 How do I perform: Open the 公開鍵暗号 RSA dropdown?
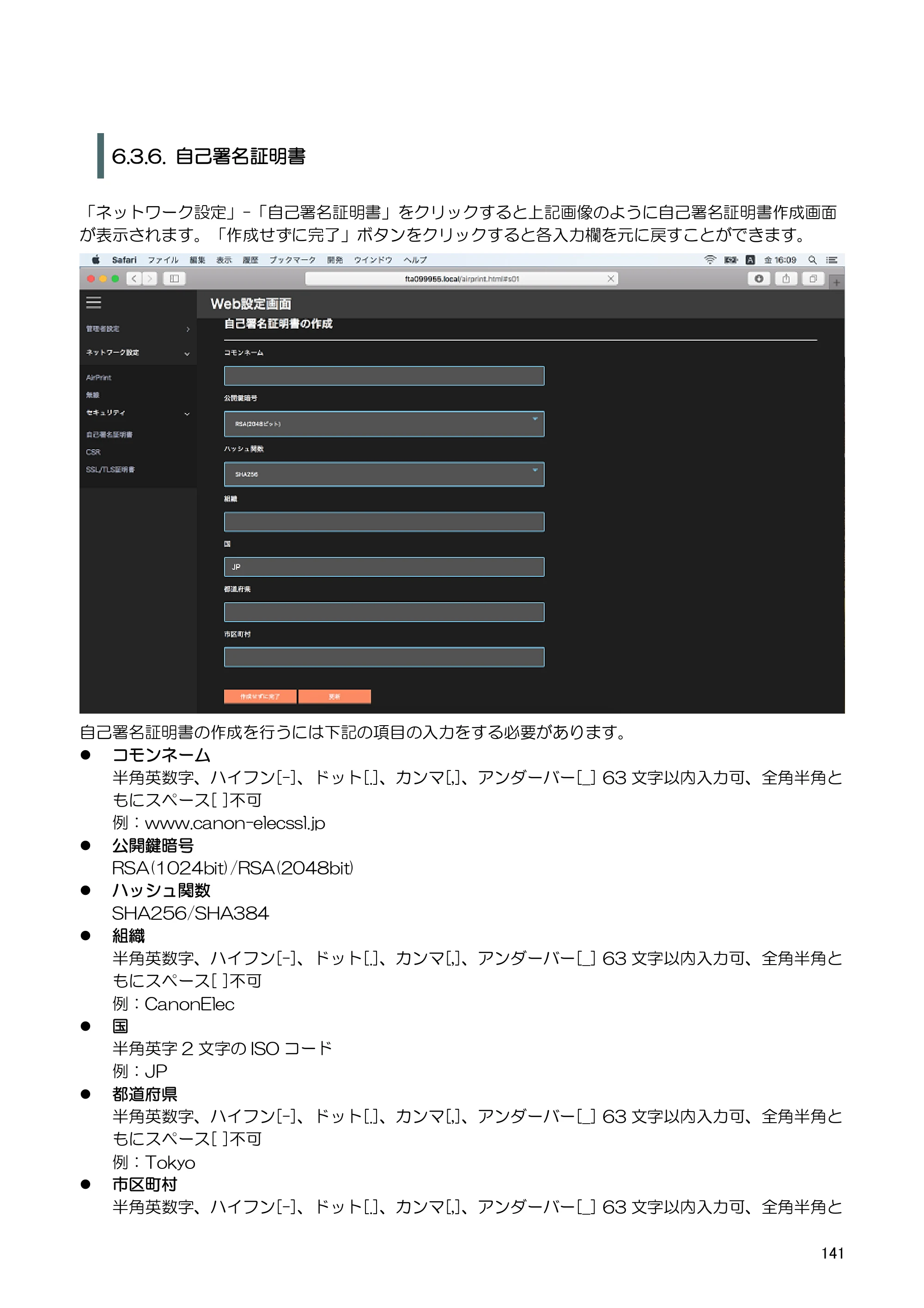[x=384, y=424]
